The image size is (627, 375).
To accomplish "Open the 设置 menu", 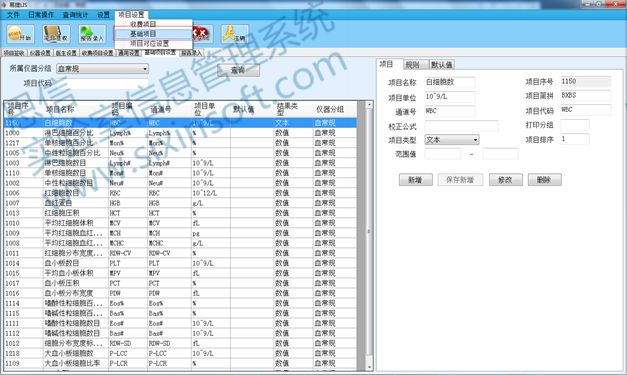I will [x=103, y=15].
